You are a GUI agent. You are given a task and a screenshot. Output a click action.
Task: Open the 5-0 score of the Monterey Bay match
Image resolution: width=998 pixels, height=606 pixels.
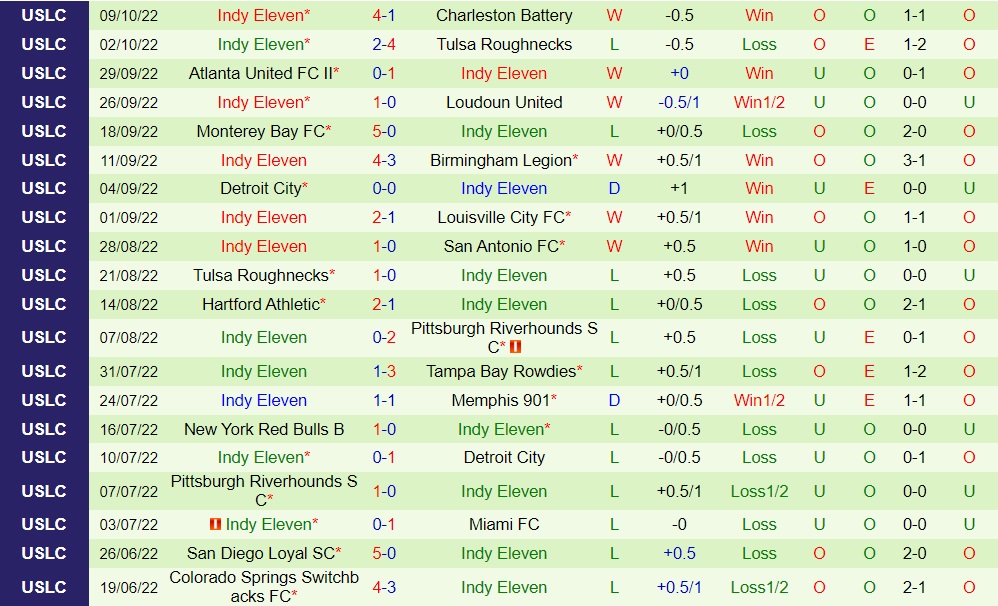(384, 132)
